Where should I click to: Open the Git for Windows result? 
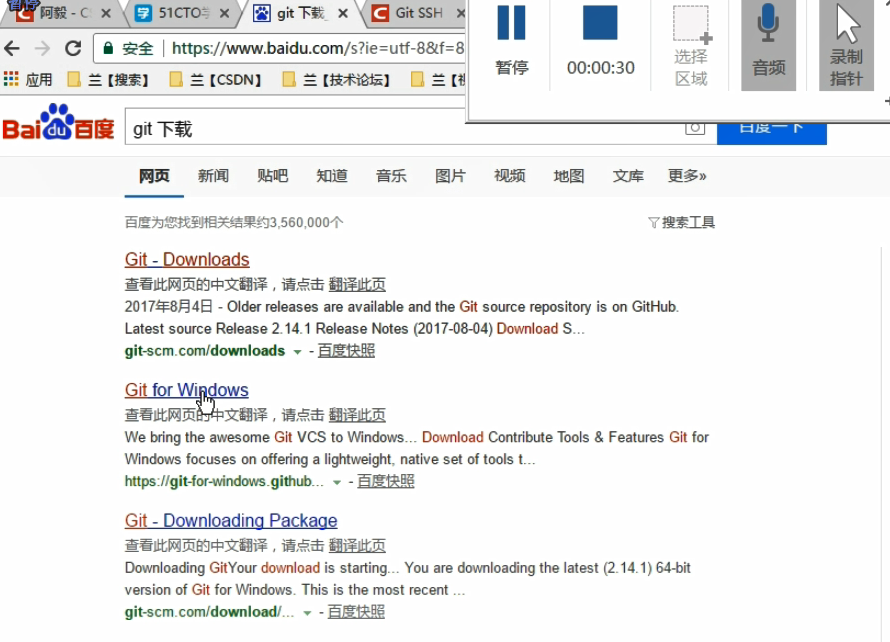pos(187,390)
